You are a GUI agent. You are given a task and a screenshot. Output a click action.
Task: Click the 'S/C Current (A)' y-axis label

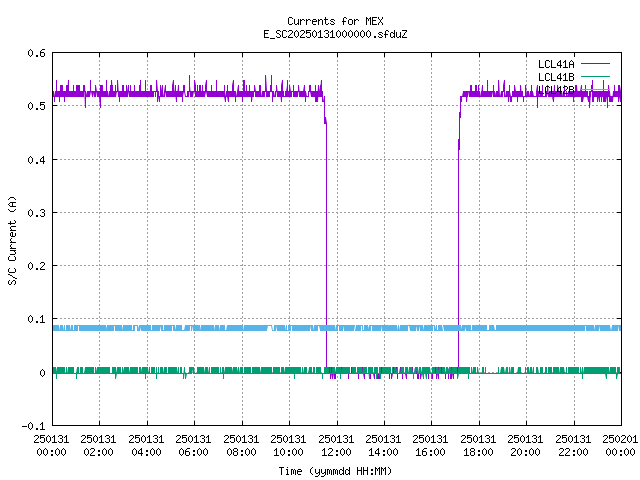coord(13,240)
